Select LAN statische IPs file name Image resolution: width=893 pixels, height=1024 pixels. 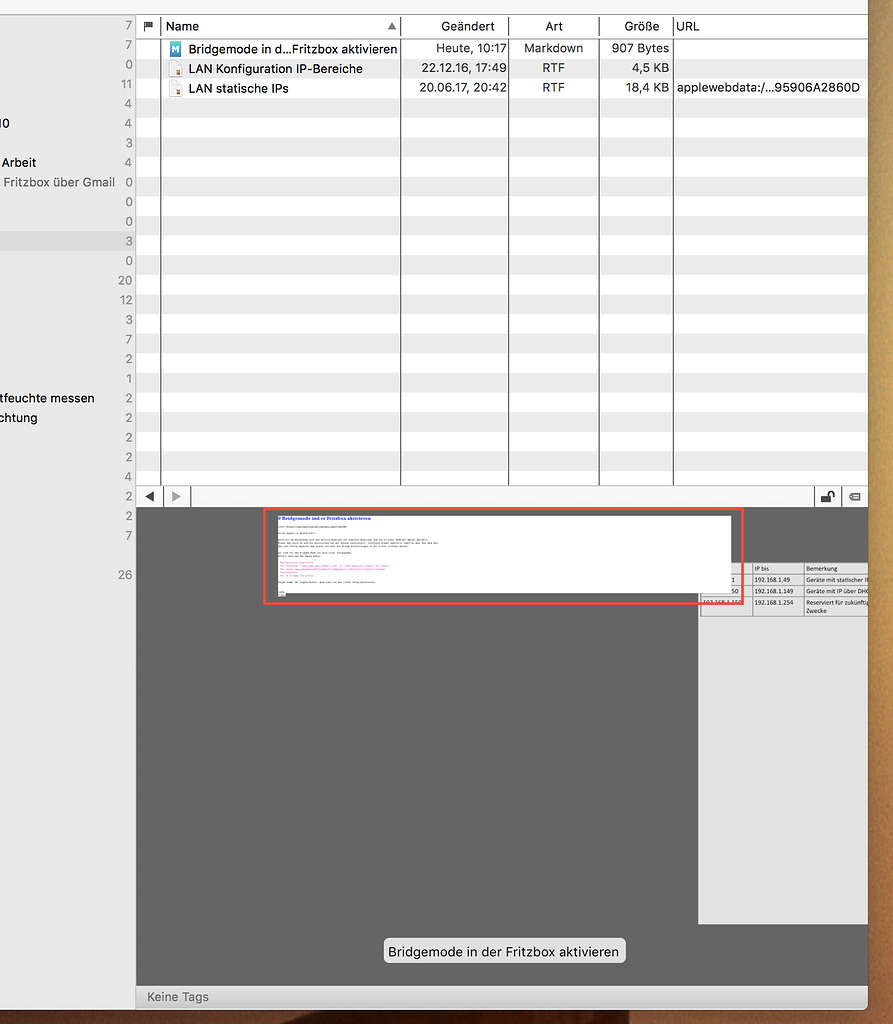[238, 89]
